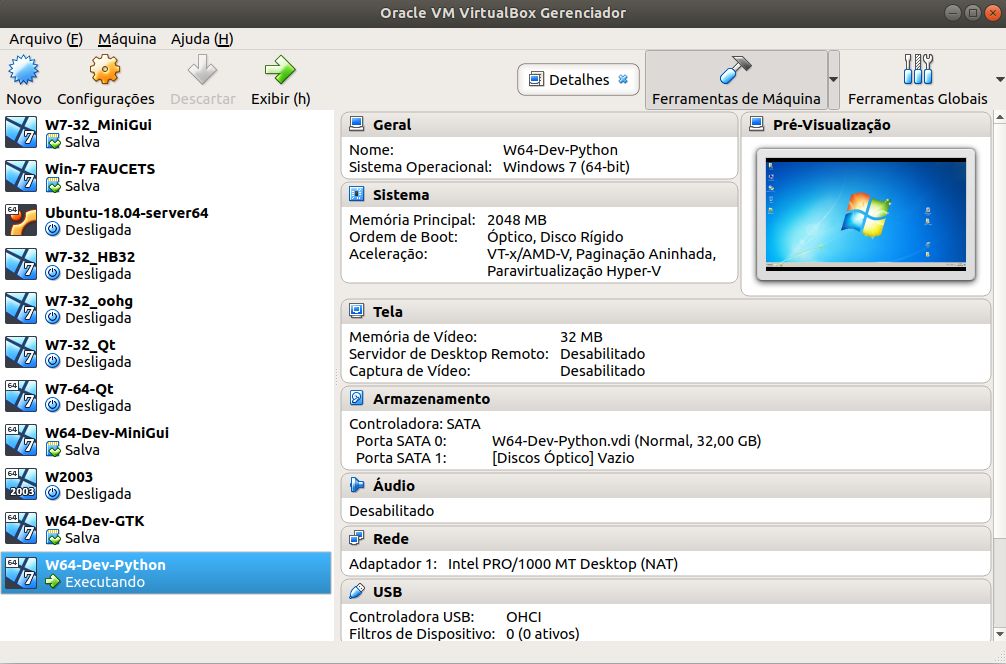The image size is (1006, 664).
Task: Click the Novo new machine icon
Action: (23, 71)
